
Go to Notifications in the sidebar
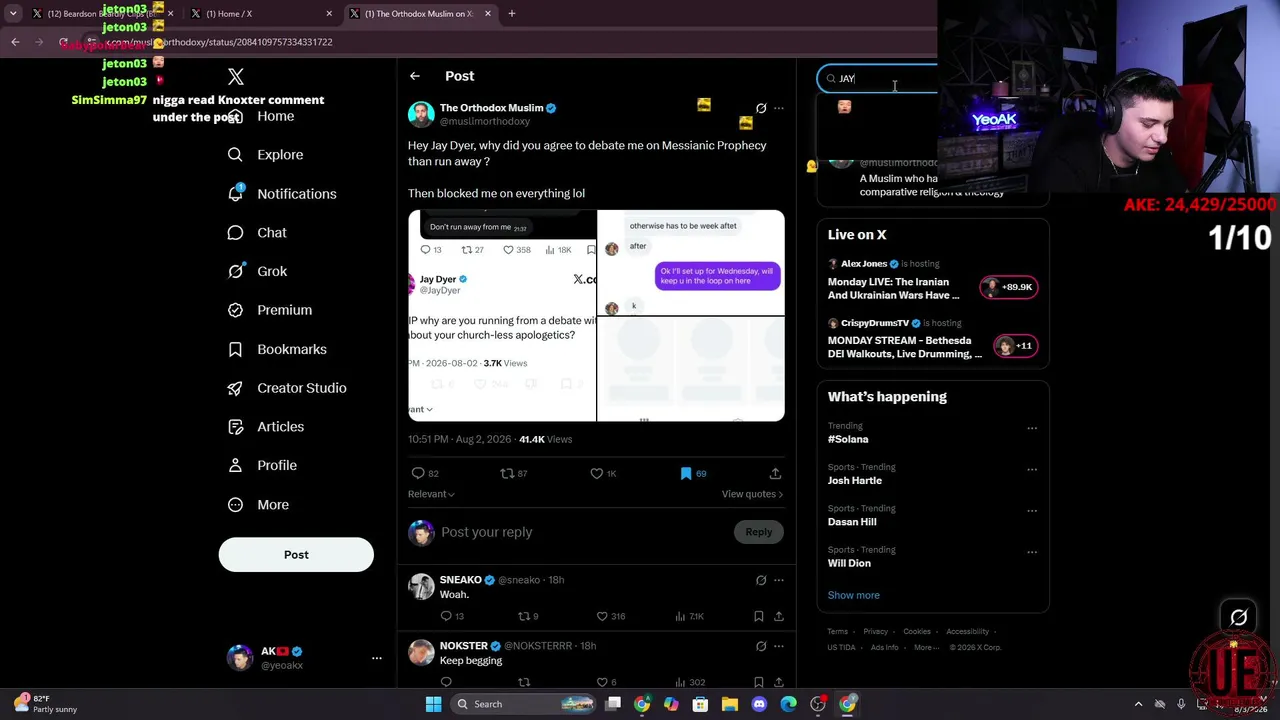point(282,194)
